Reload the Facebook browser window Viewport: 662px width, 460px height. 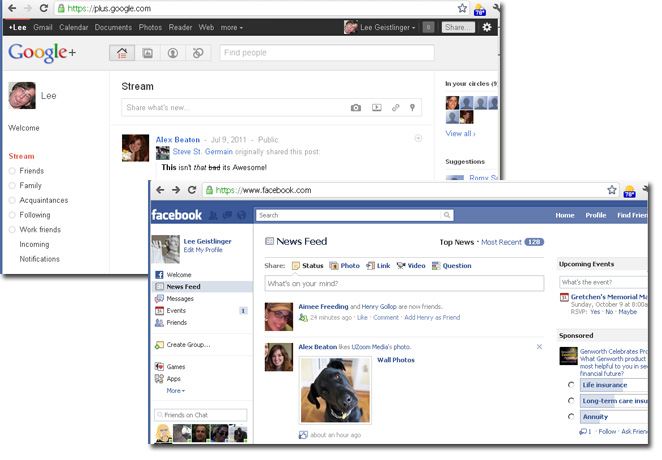tap(192, 190)
